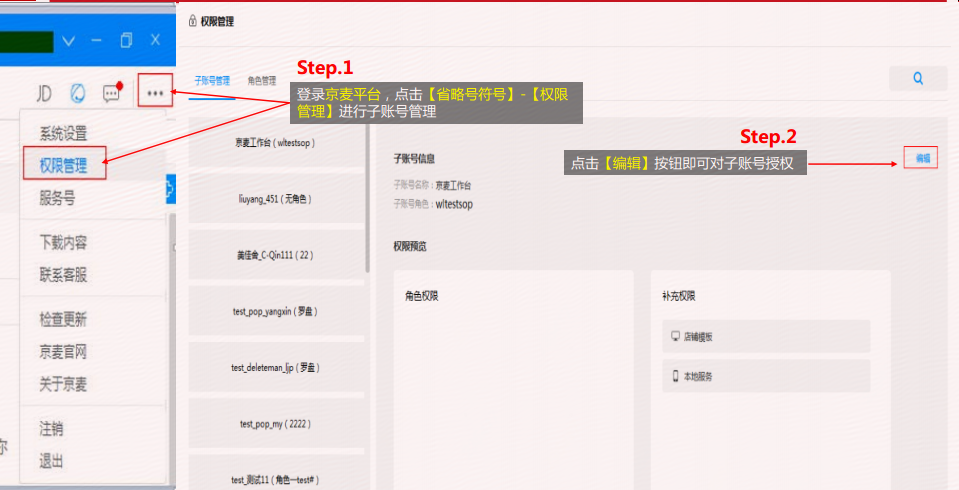Click the 店铺模板 permission item
959x490 pixels.
766,336
